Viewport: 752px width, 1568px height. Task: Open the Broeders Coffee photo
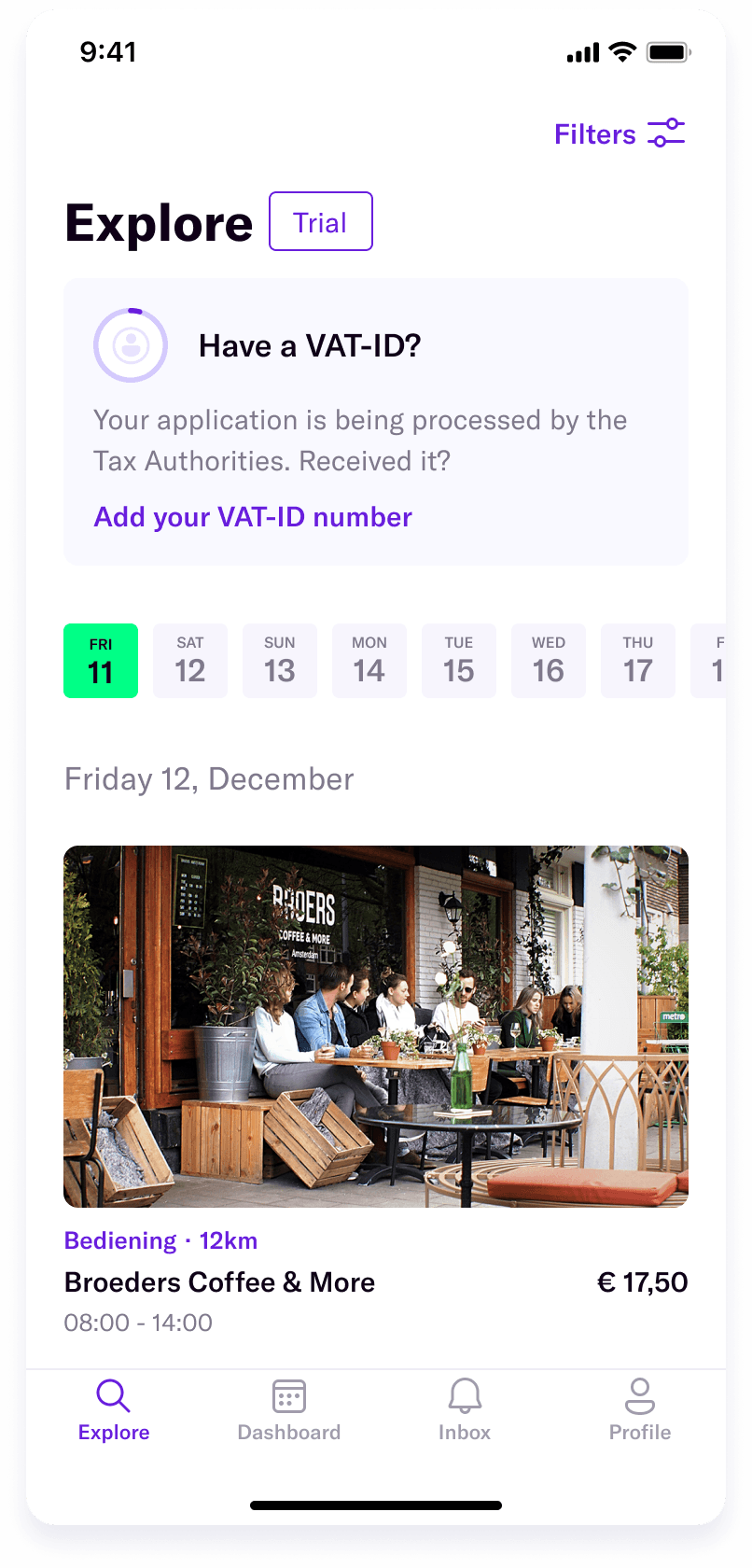(x=376, y=1027)
